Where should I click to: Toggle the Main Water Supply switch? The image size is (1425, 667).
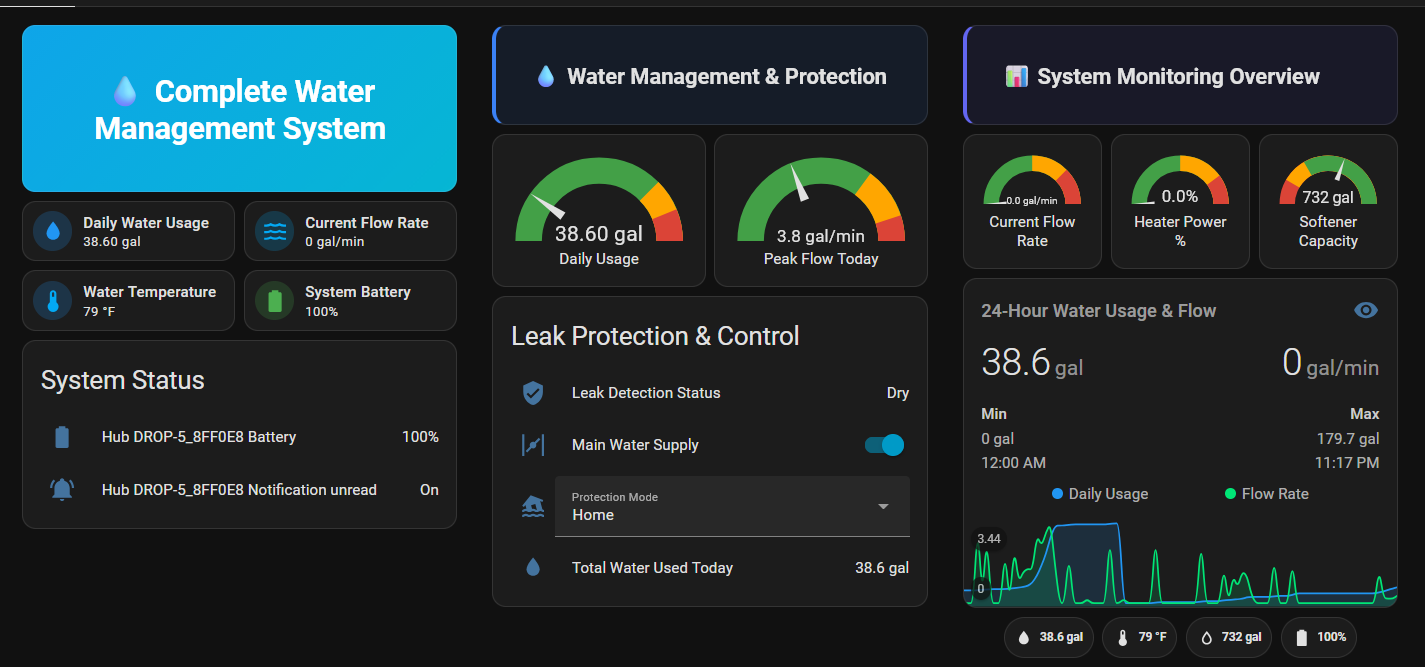884,445
